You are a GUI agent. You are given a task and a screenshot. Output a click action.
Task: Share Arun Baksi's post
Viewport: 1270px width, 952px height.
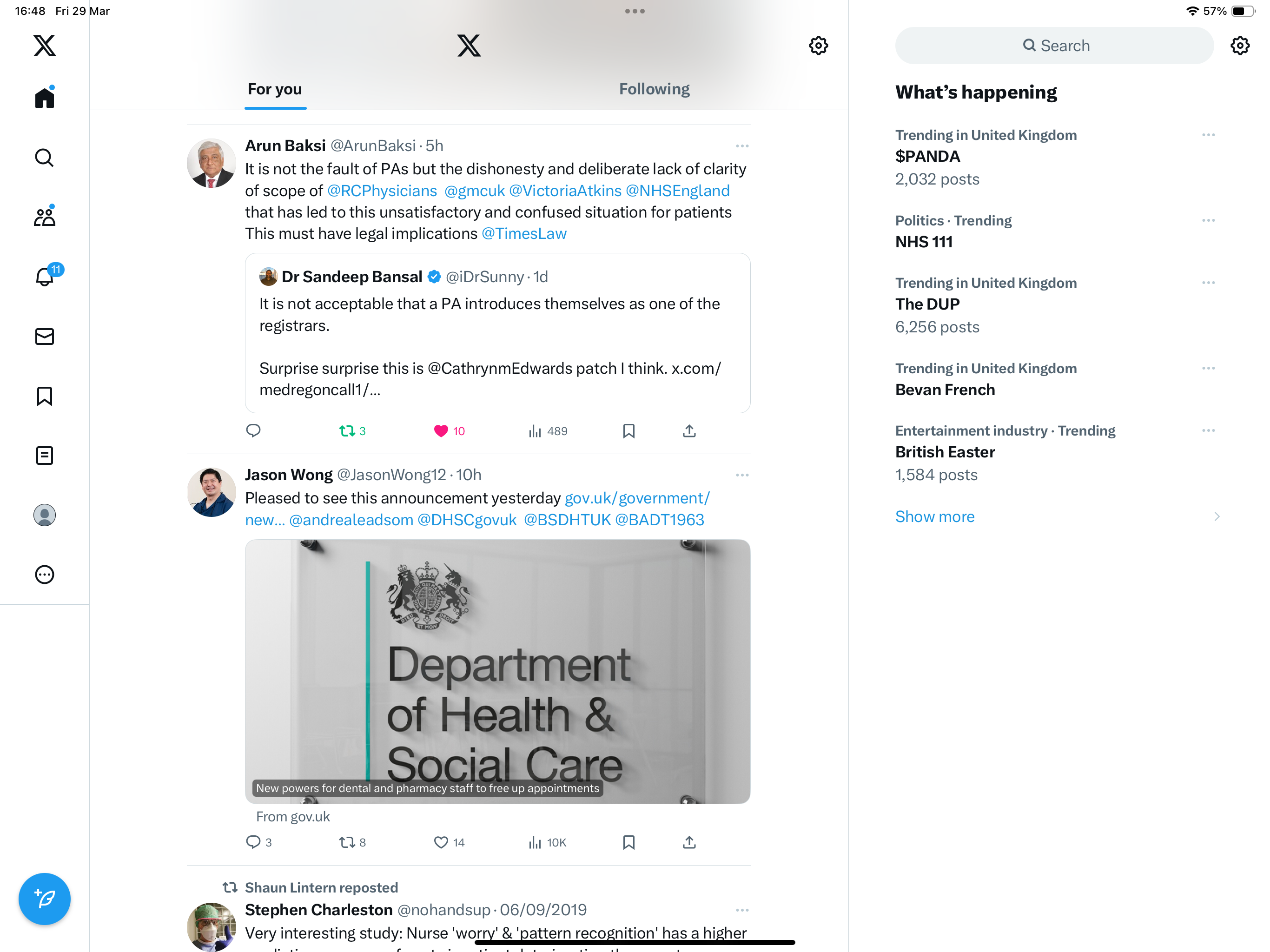pyautogui.click(x=689, y=430)
